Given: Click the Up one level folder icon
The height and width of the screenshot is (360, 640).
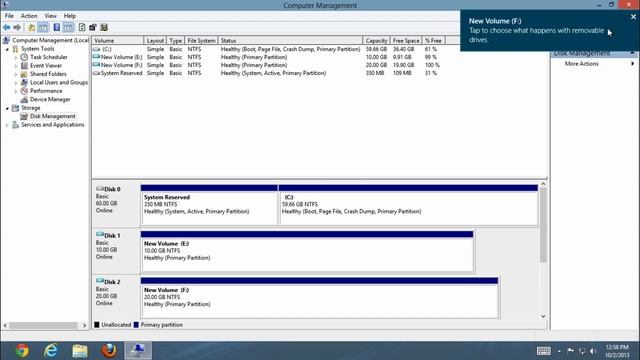Looking at the screenshot, I should (x=31, y=28).
